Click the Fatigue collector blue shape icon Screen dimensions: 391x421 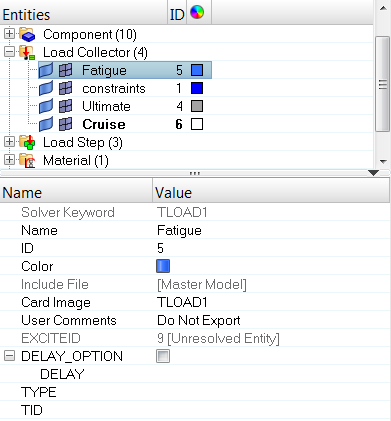46,70
